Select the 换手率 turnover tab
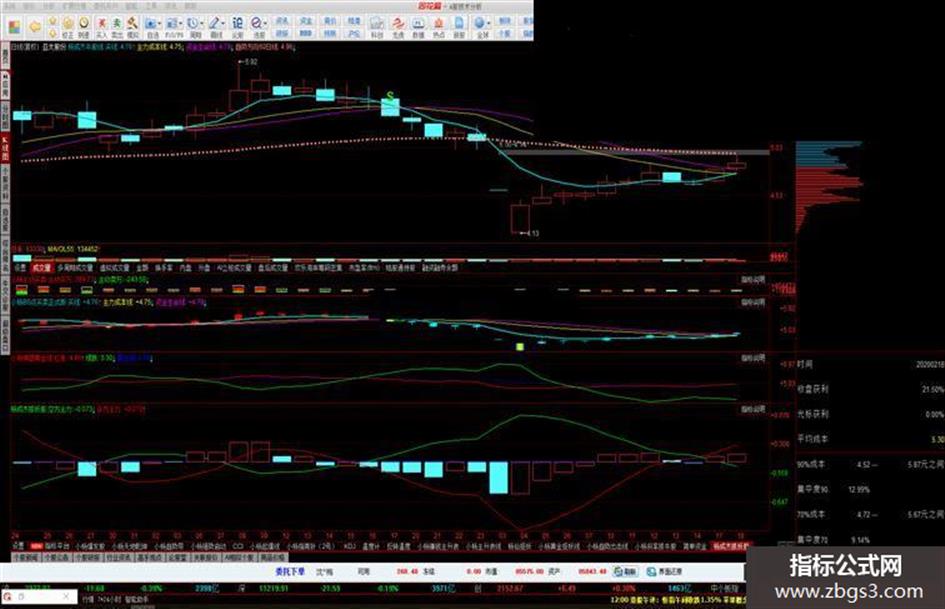The height and width of the screenshot is (609, 945). [163, 268]
